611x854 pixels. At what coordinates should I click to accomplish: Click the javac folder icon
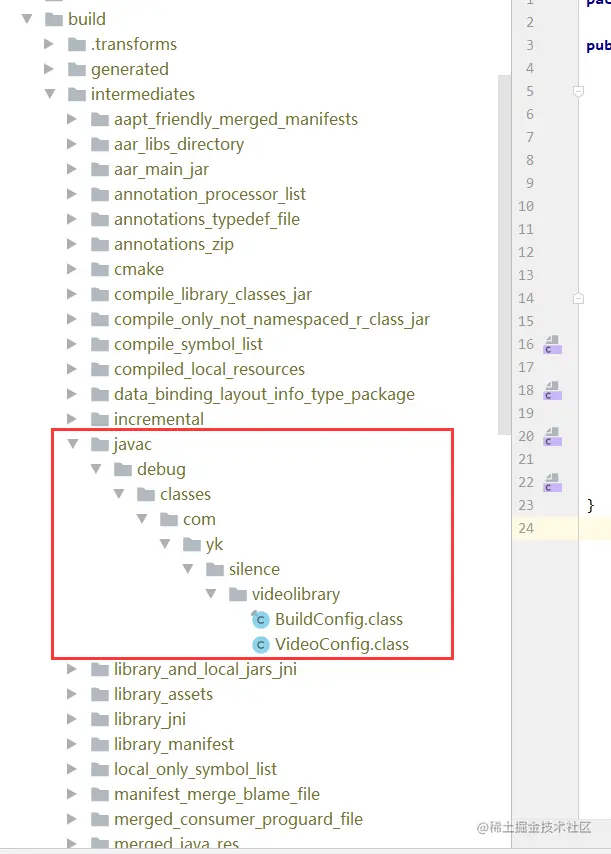pos(100,444)
